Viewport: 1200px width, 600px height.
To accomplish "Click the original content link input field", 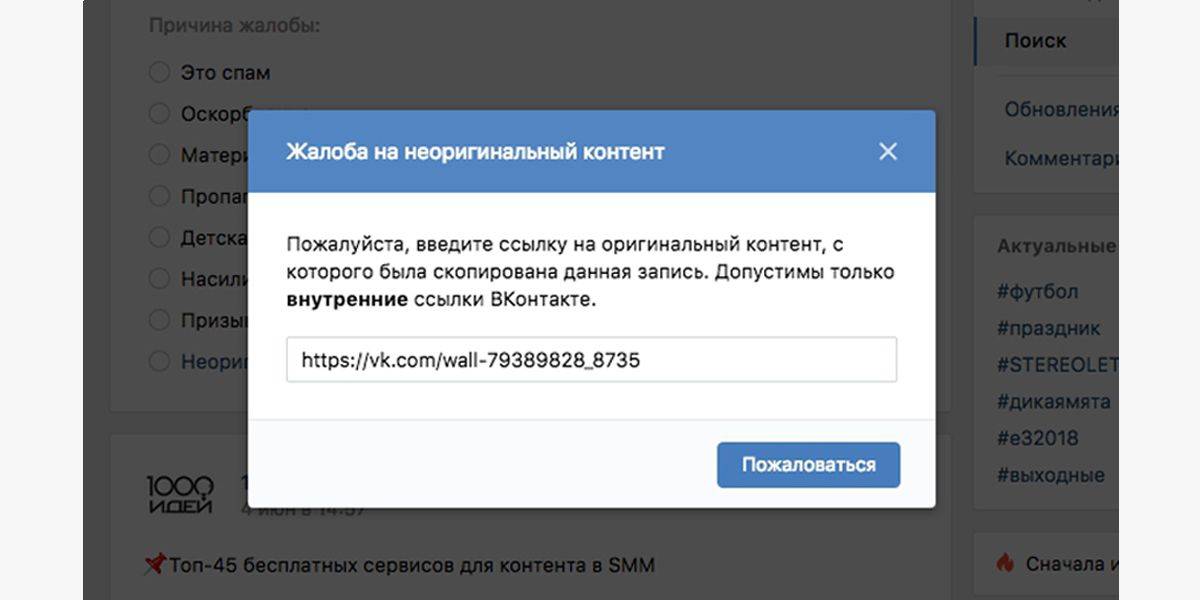I will point(591,360).
